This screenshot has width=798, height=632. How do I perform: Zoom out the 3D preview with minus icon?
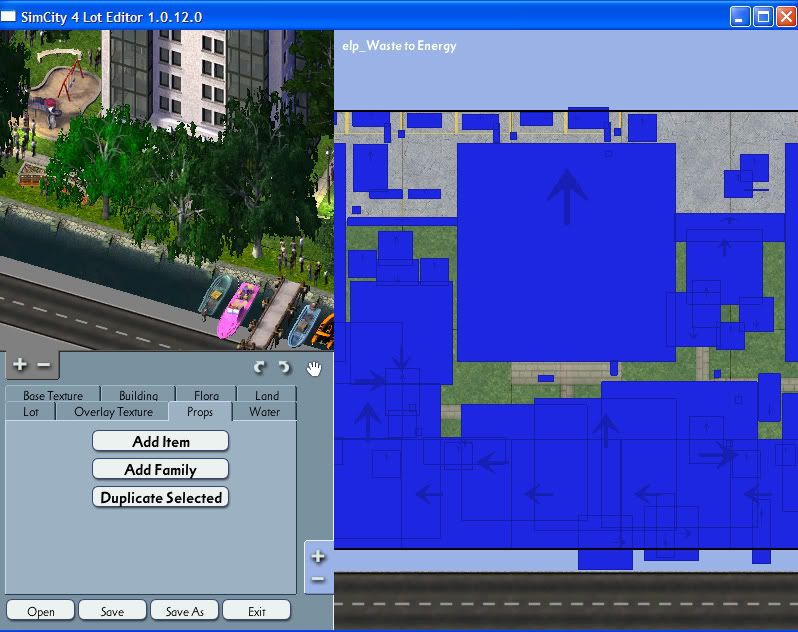pyautogui.click(x=44, y=364)
